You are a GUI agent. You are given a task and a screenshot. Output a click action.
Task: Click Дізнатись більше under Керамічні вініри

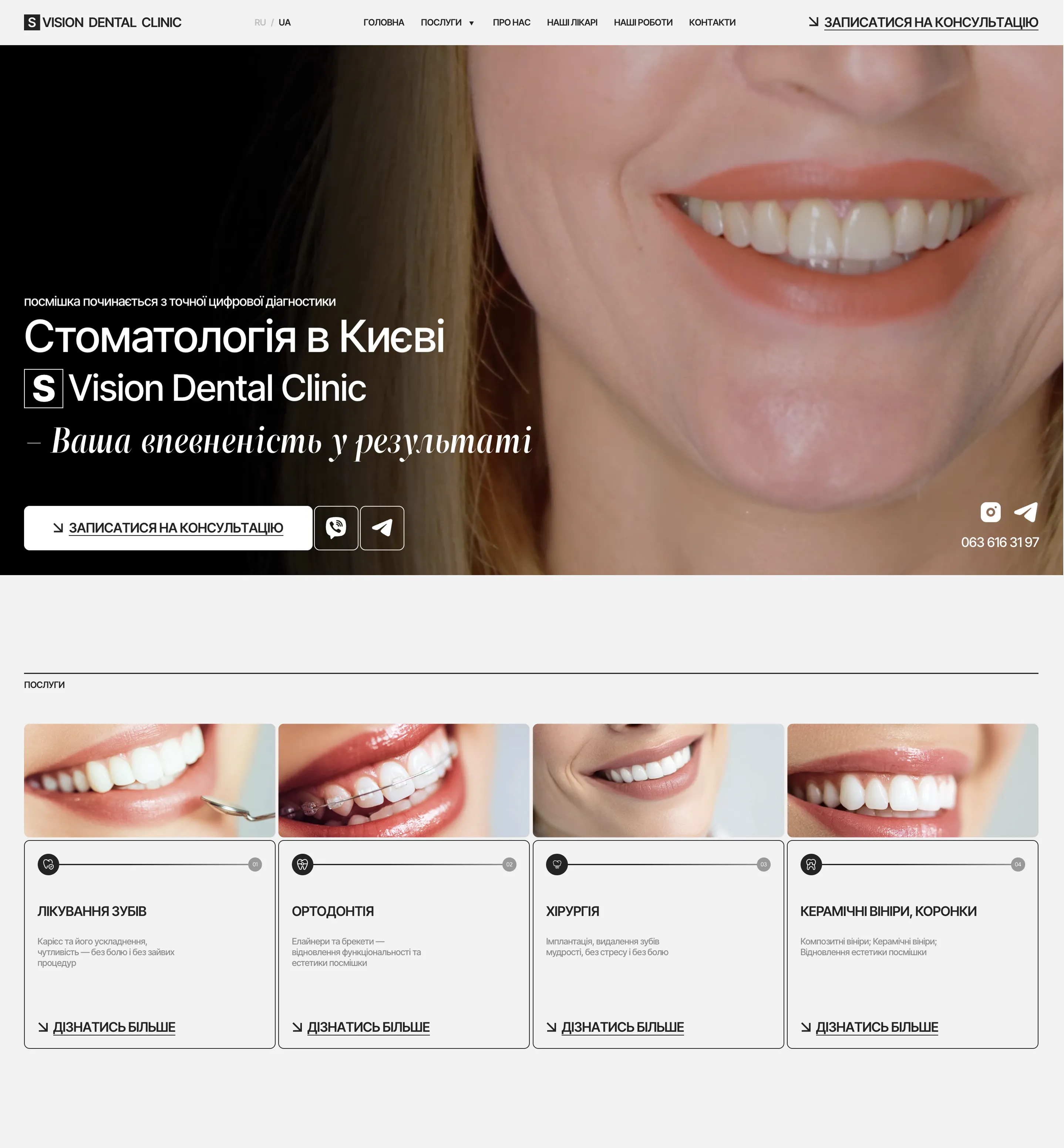click(x=877, y=1027)
